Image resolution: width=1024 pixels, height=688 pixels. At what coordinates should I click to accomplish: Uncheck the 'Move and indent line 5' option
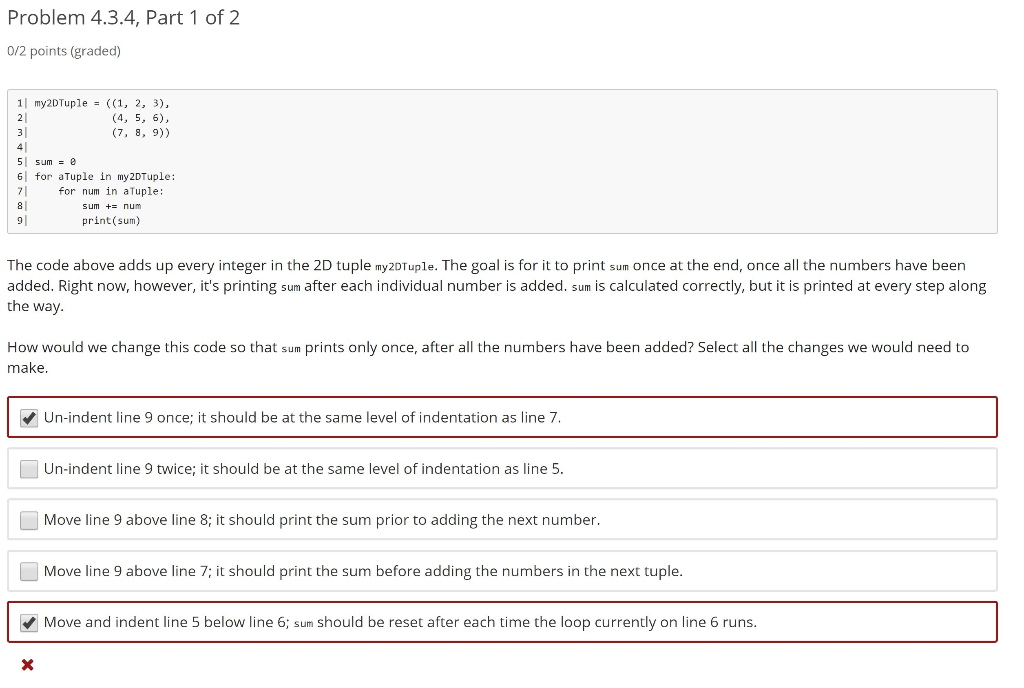pos(30,621)
